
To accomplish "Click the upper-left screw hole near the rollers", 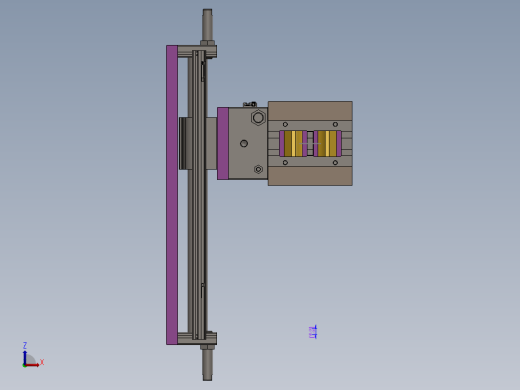I will coord(285,124).
